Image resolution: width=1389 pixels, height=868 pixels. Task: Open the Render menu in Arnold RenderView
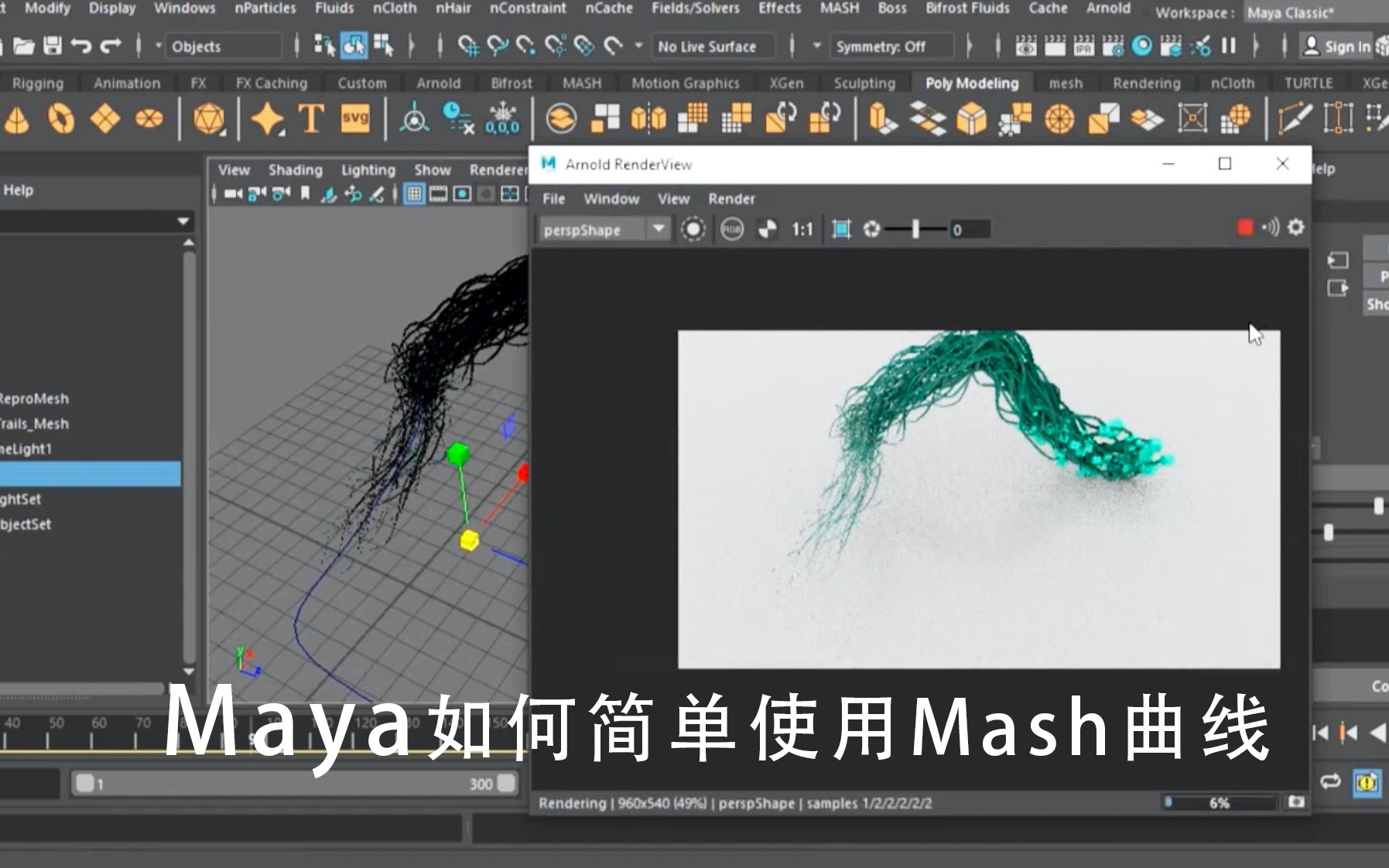coord(731,199)
